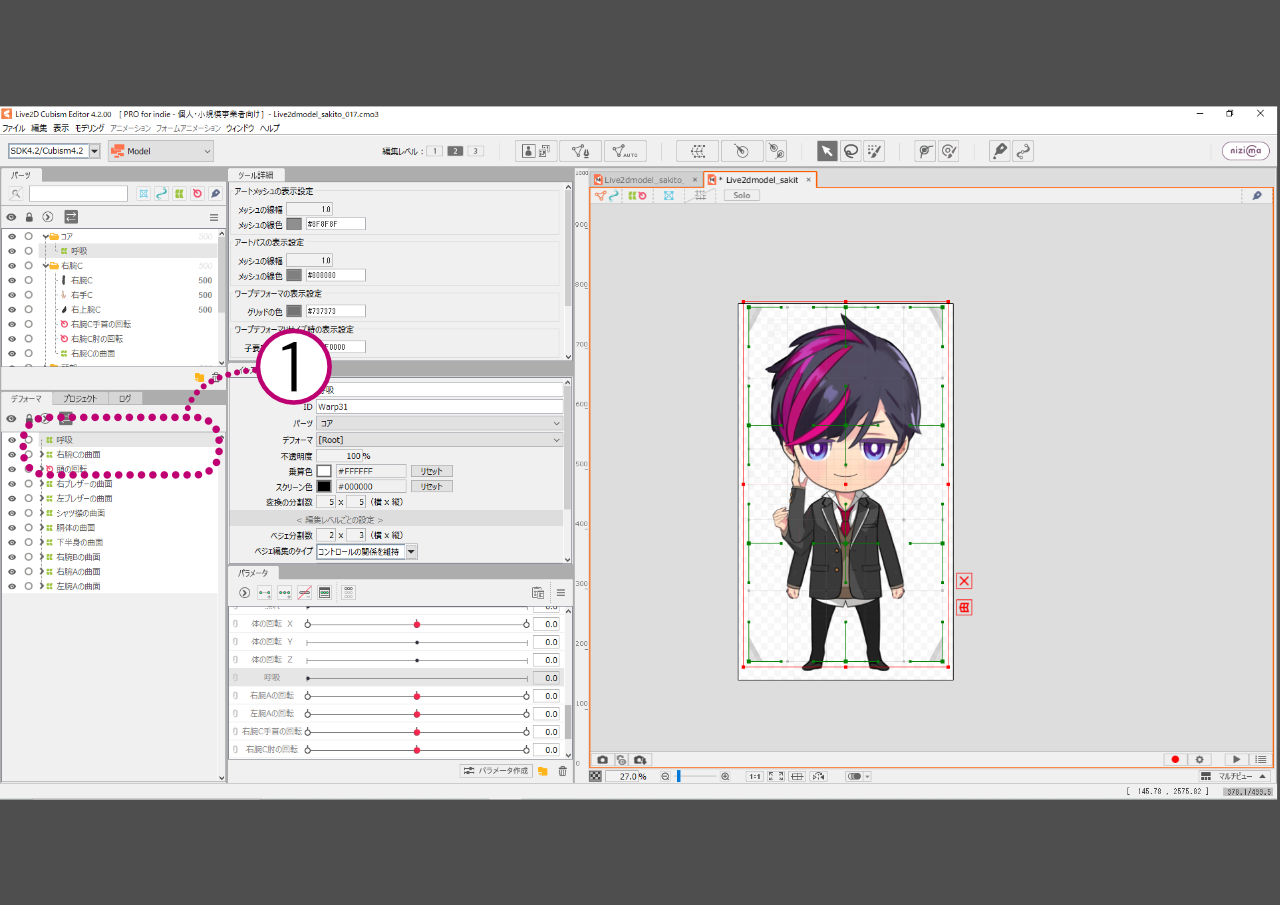Toggle visibility of 右手C part
The width and height of the screenshot is (1280, 905).
click(12, 295)
